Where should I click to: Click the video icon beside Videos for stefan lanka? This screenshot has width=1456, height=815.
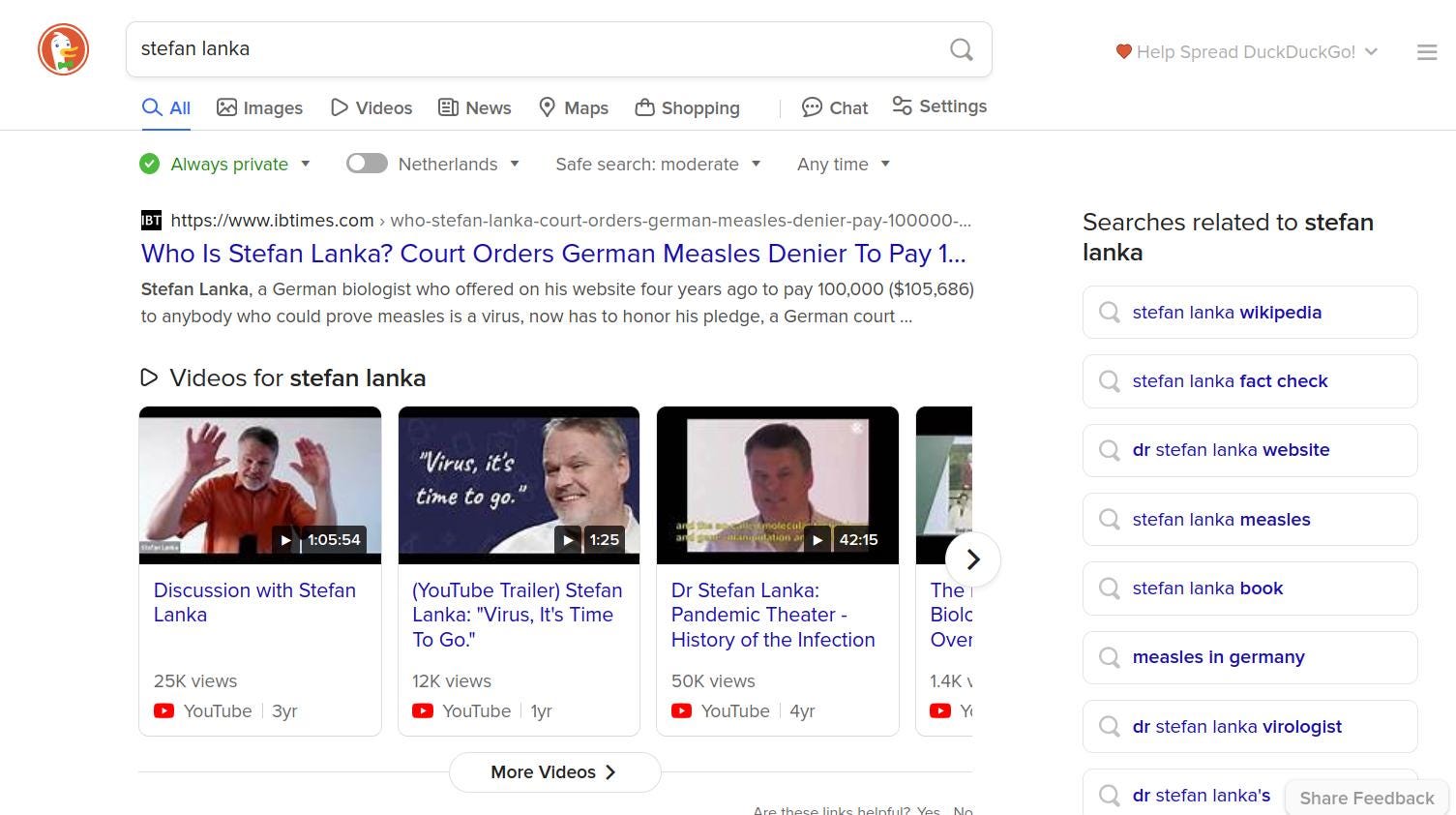click(149, 377)
